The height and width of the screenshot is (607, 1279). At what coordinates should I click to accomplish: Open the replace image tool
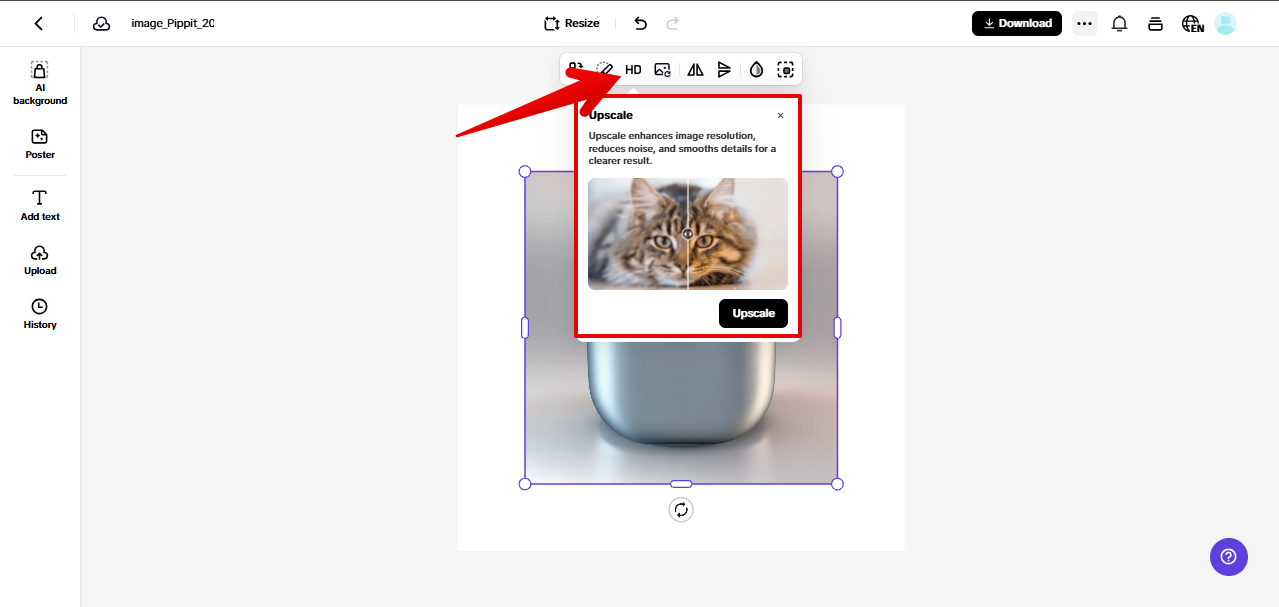tap(661, 69)
